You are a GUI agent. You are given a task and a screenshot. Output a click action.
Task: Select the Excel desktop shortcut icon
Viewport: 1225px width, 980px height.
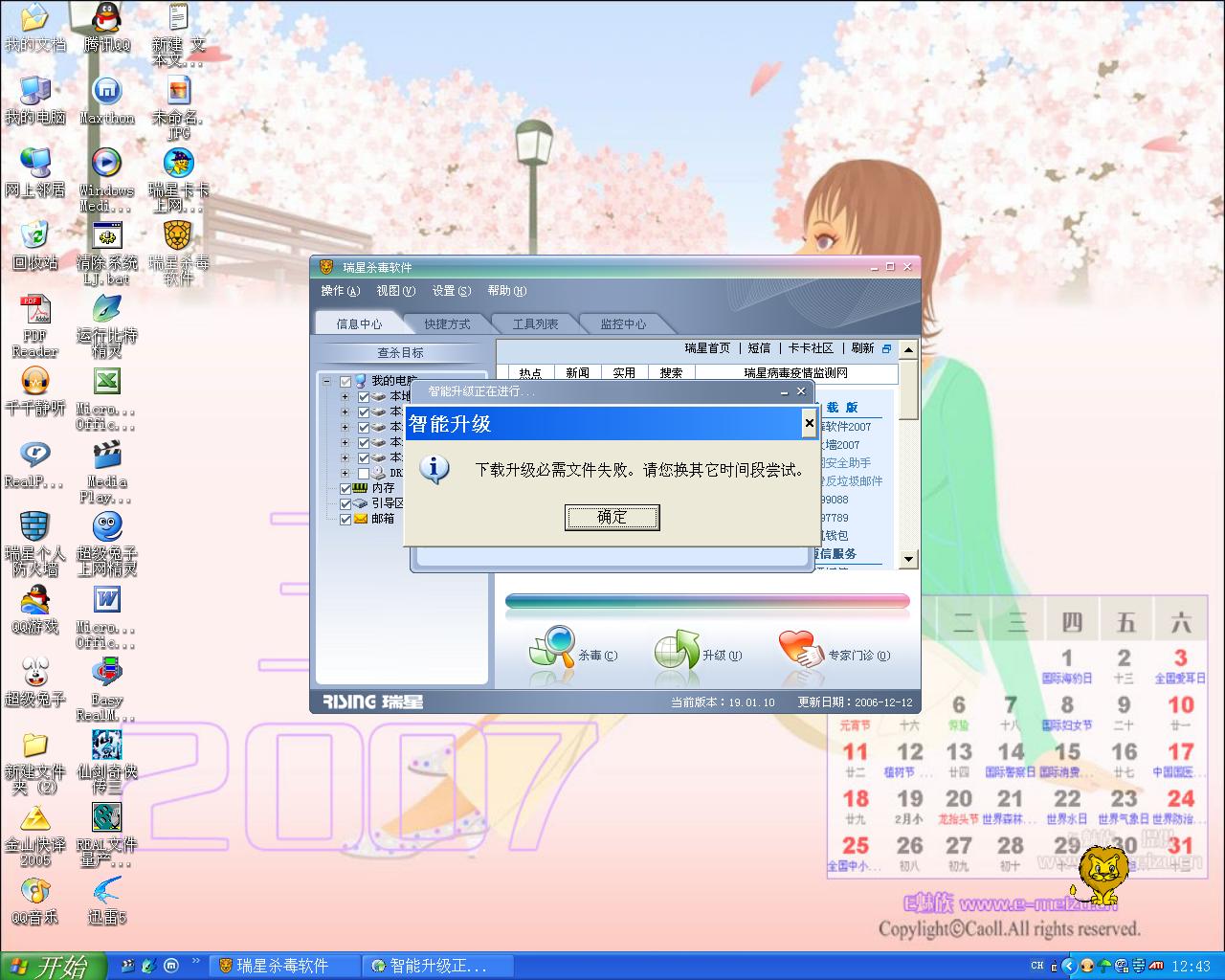[106, 399]
